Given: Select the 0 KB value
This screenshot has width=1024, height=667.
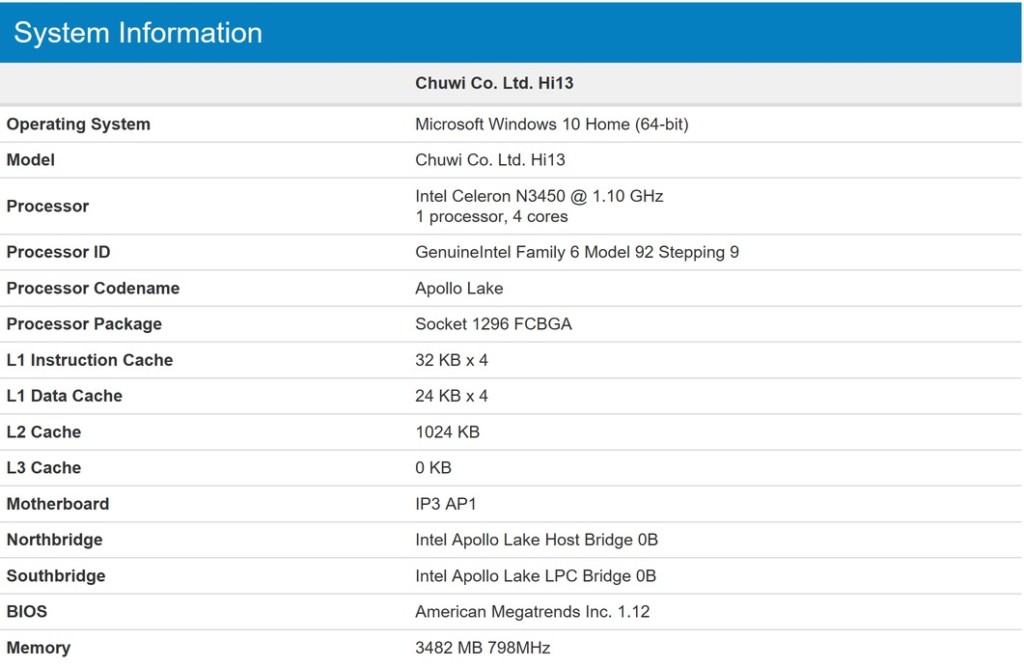Looking at the screenshot, I should (434, 468).
